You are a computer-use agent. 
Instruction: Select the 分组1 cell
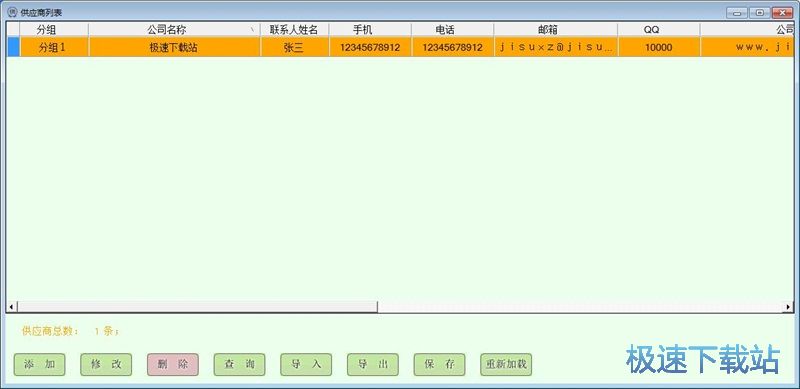(x=54, y=47)
